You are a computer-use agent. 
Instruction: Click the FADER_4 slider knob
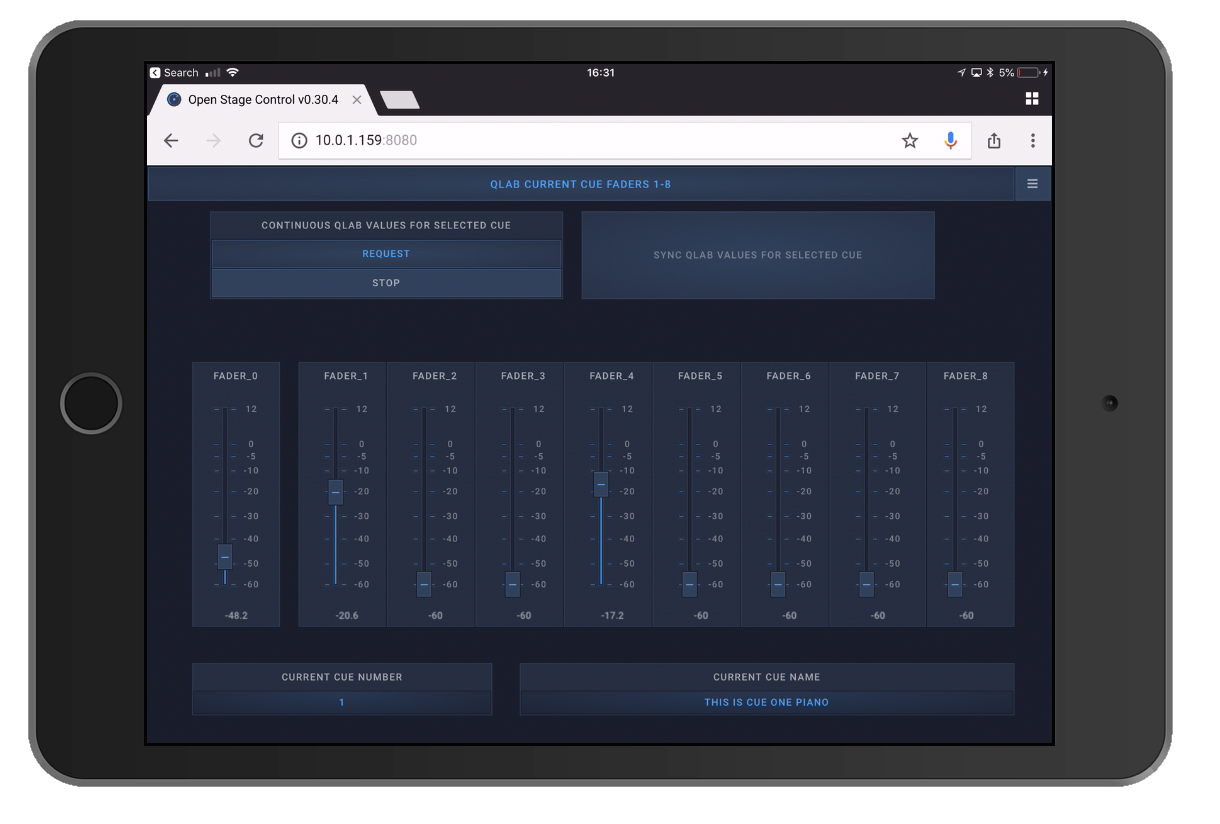pyautogui.click(x=601, y=484)
